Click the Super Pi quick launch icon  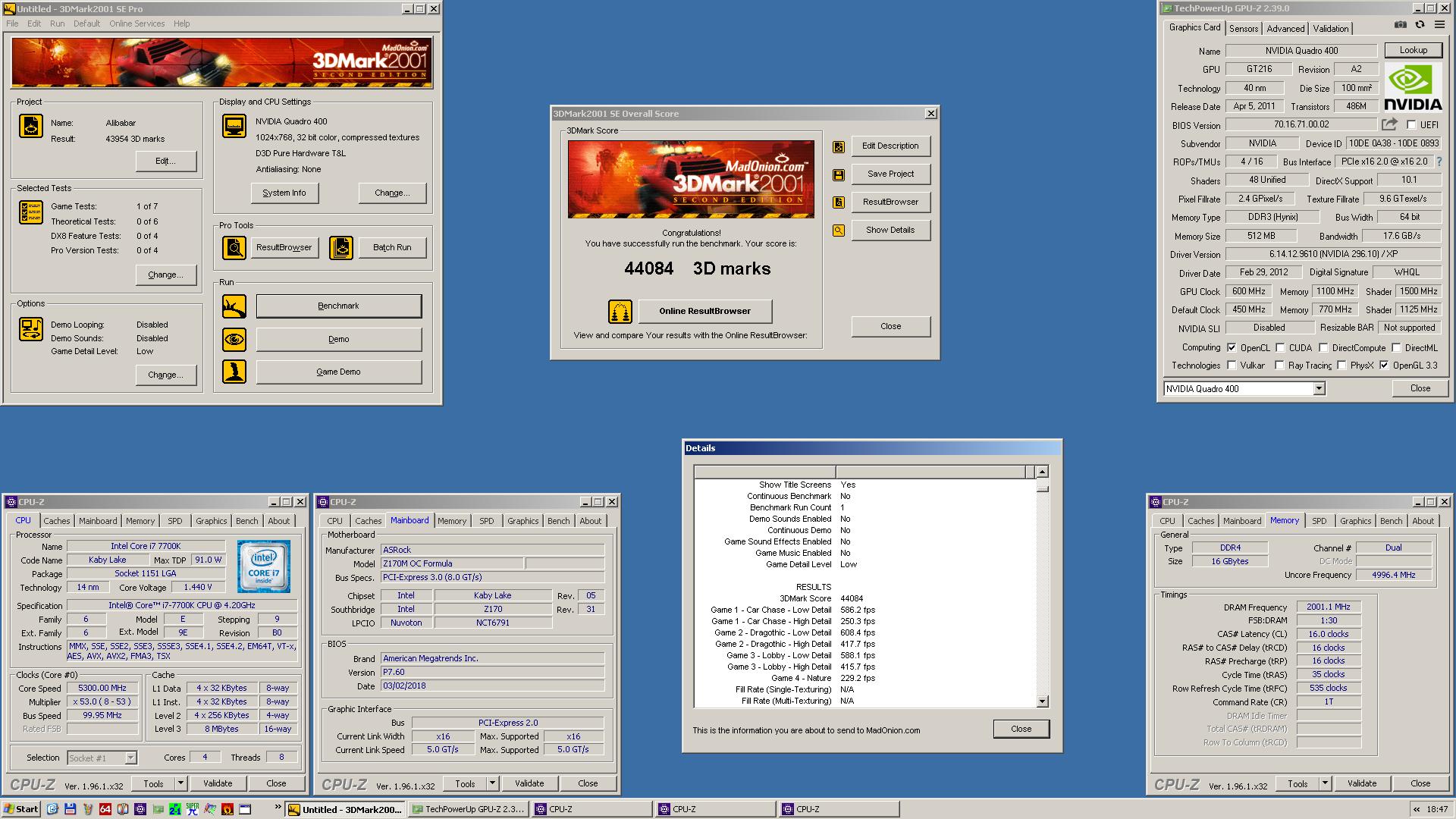pyautogui.click(x=193, y=809)
